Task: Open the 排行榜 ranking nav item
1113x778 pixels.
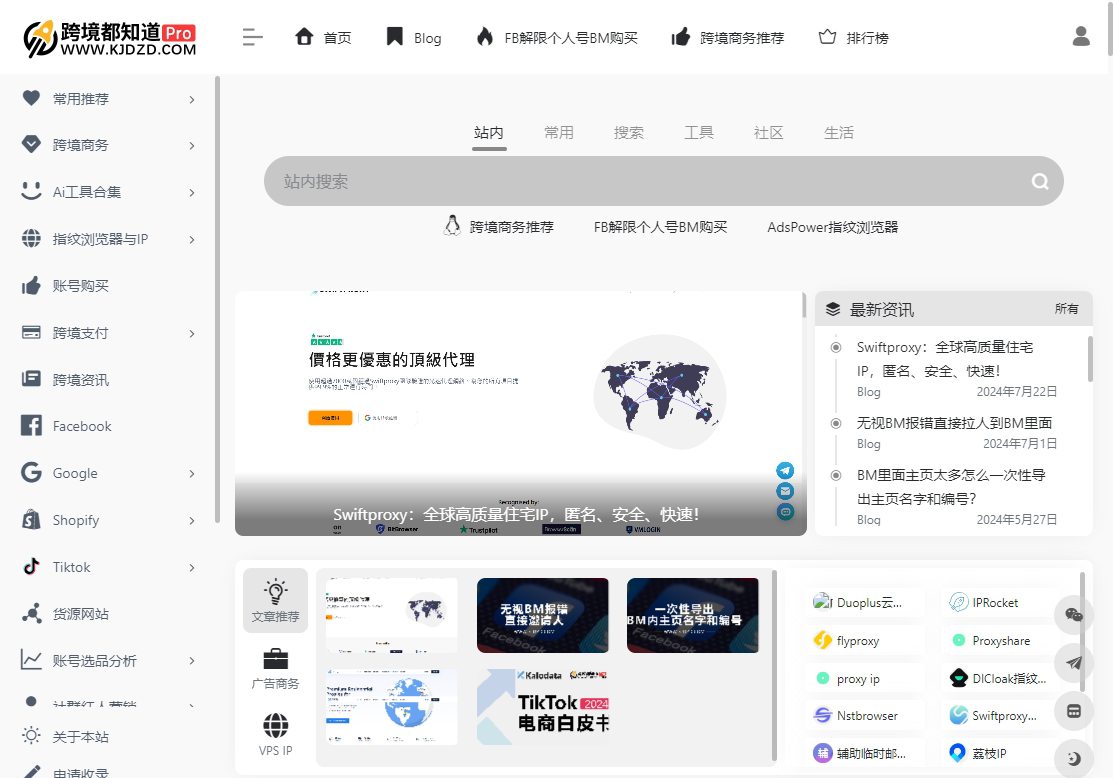Action: (853, 38)
